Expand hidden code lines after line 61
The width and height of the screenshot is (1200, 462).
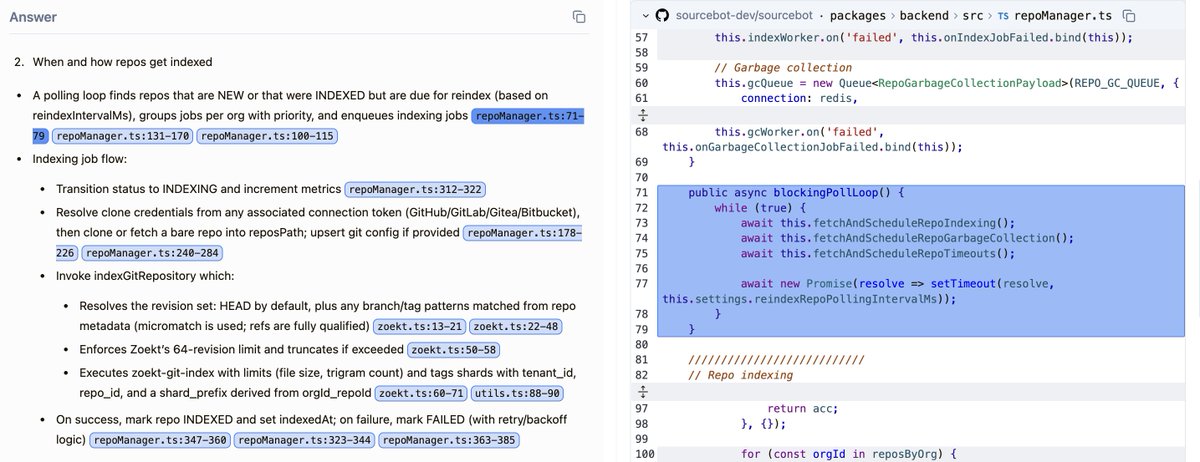pos(642,115)
